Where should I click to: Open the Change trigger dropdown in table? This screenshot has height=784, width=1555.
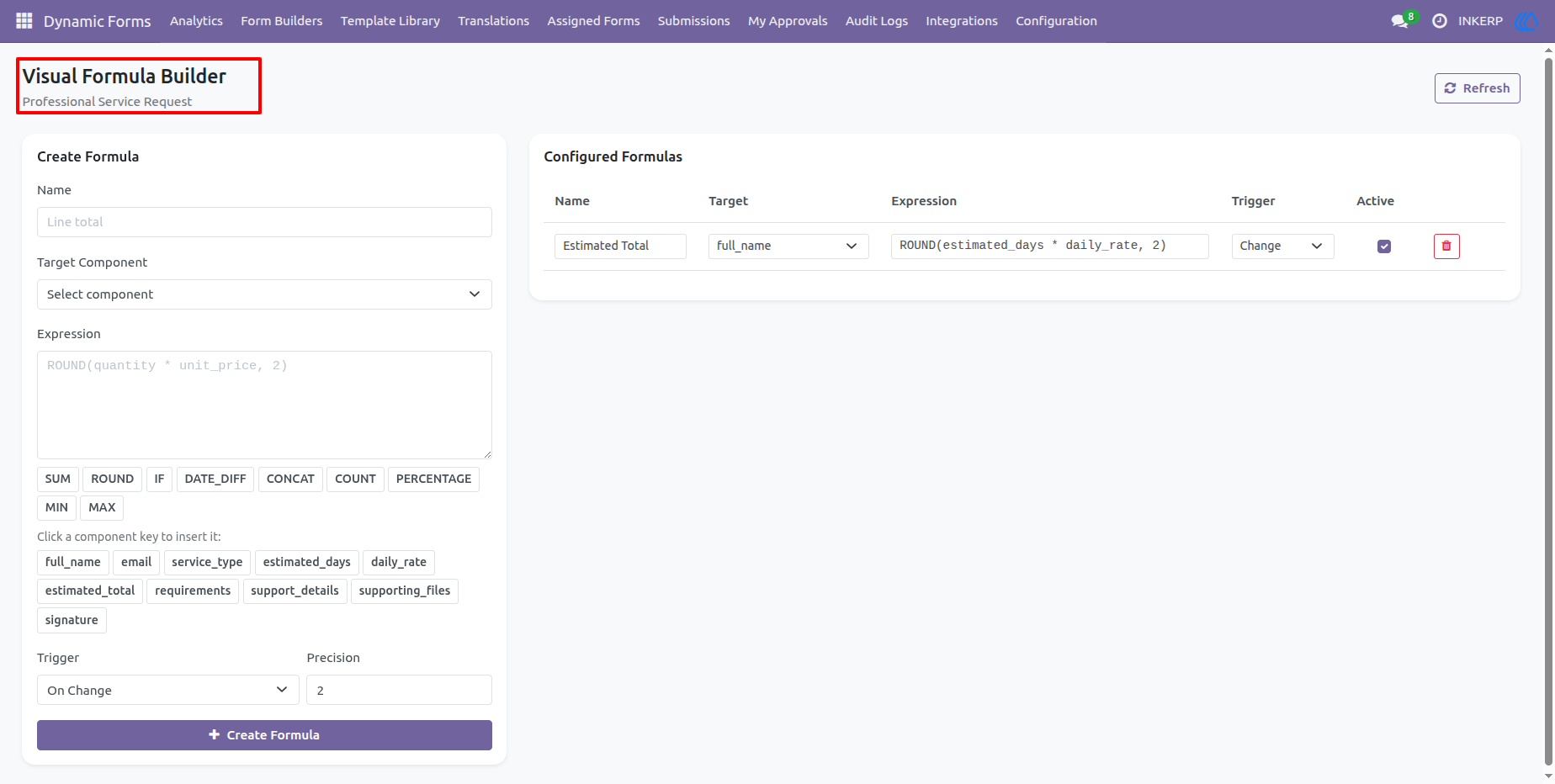tap(1282, 246)
